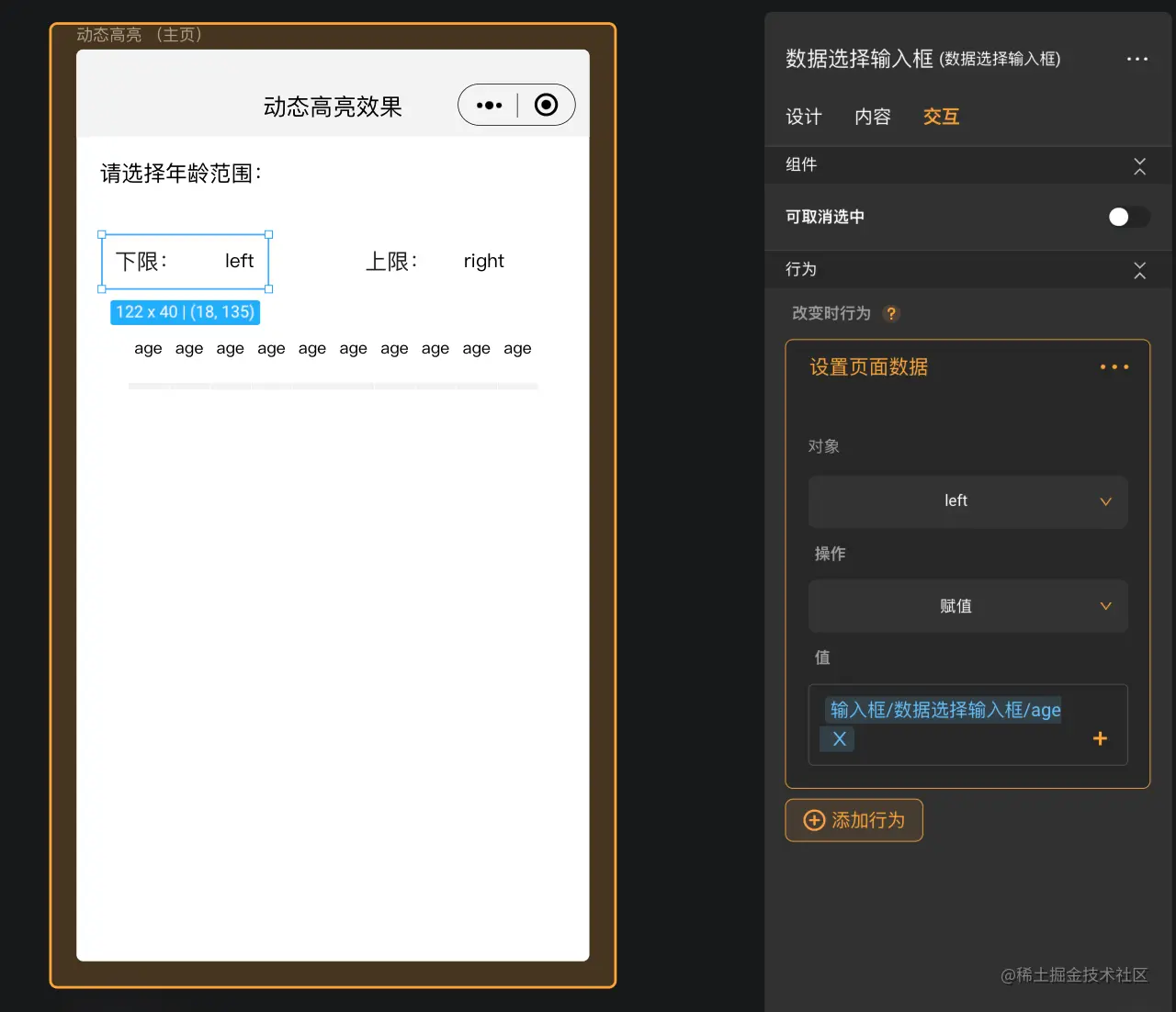1176x1012 pixels.
Task: Open the 设置页面数据 behavior options dots
Action: [1114, 367]
